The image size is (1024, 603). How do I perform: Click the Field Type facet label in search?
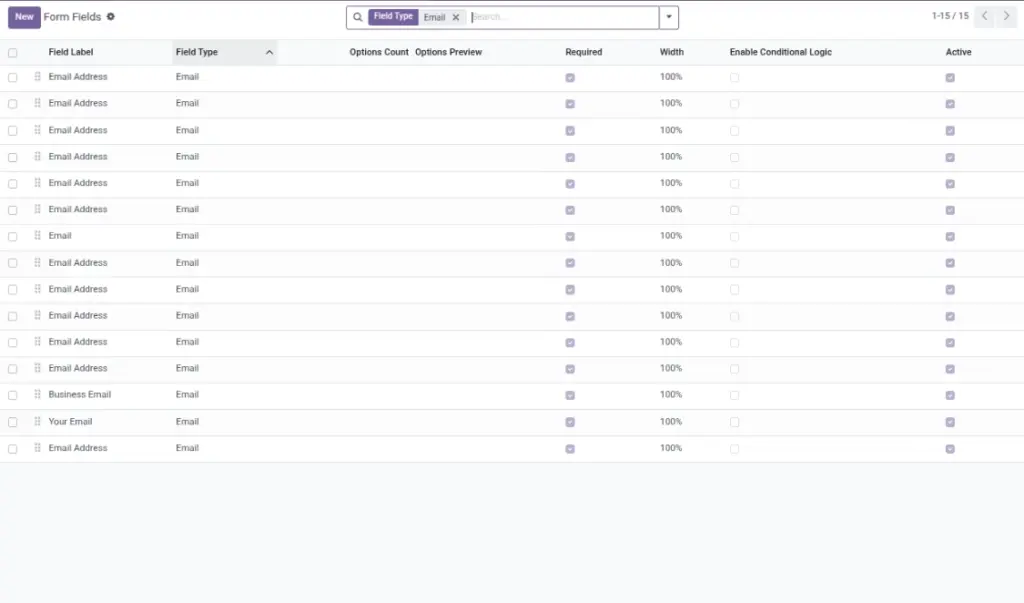(393, 16)
